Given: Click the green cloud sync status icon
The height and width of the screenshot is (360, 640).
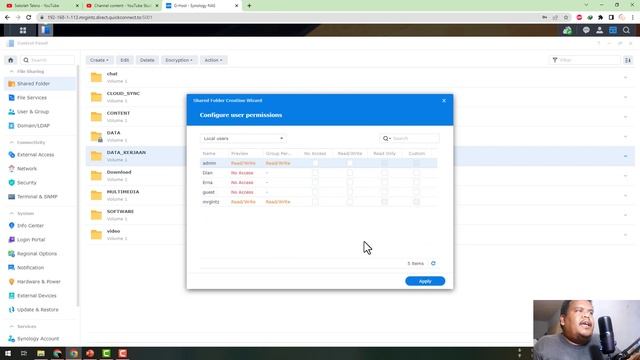Looking at the screenshot, I should (567, 30).
